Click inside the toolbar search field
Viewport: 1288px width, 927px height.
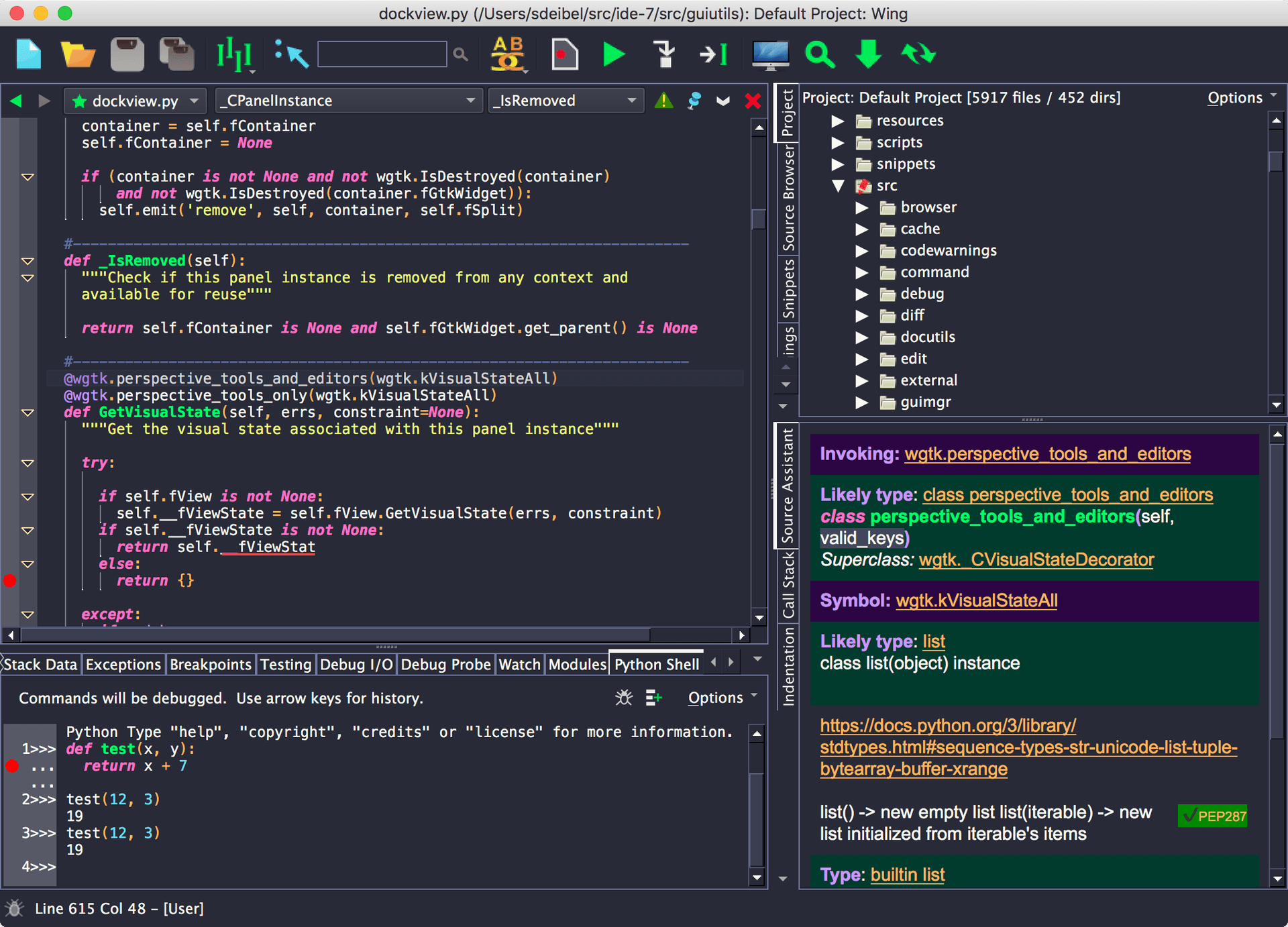[381, 54]
